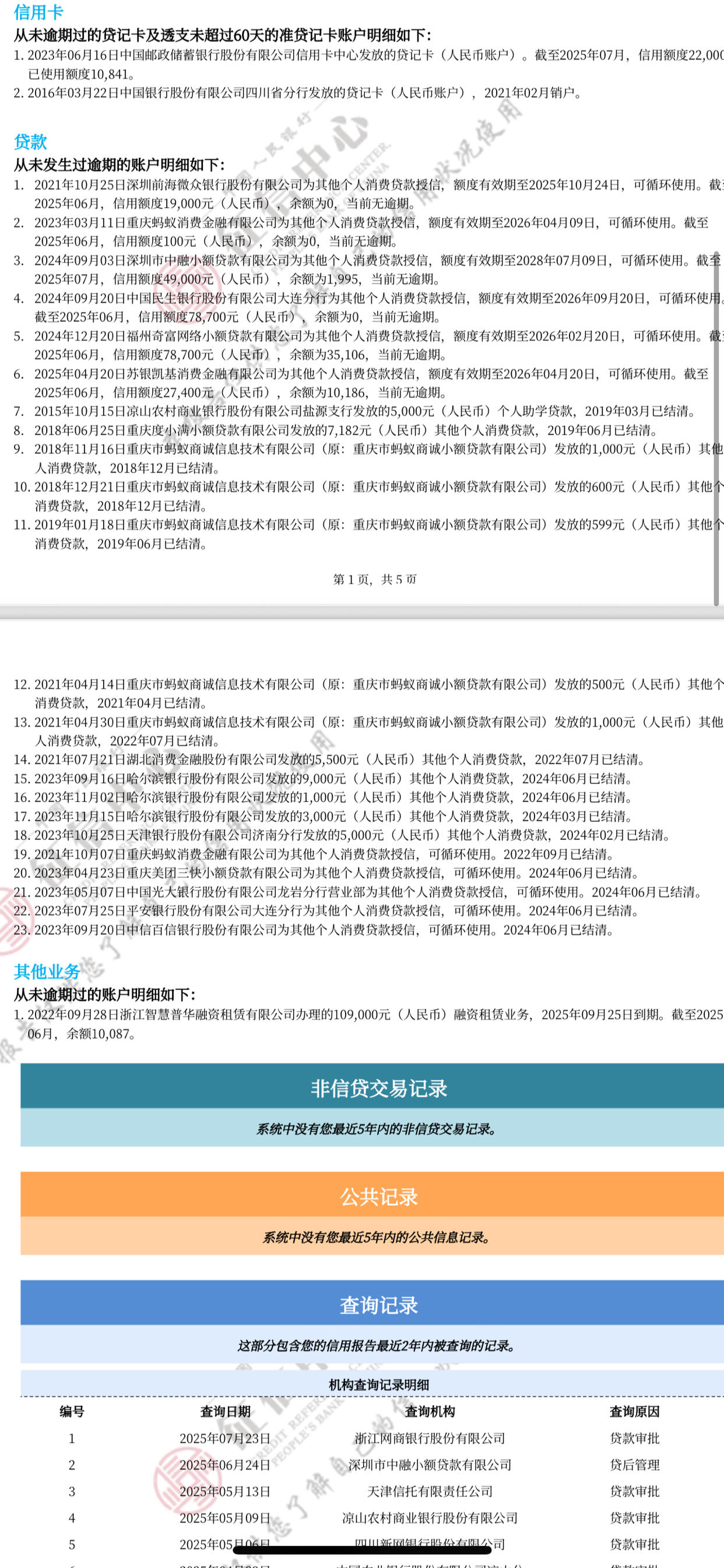724x1568 pixels.
Task: Click the note 这部分包含您的信用报告最近2年内被查询的记录
Action: [x=378, y=1346]
